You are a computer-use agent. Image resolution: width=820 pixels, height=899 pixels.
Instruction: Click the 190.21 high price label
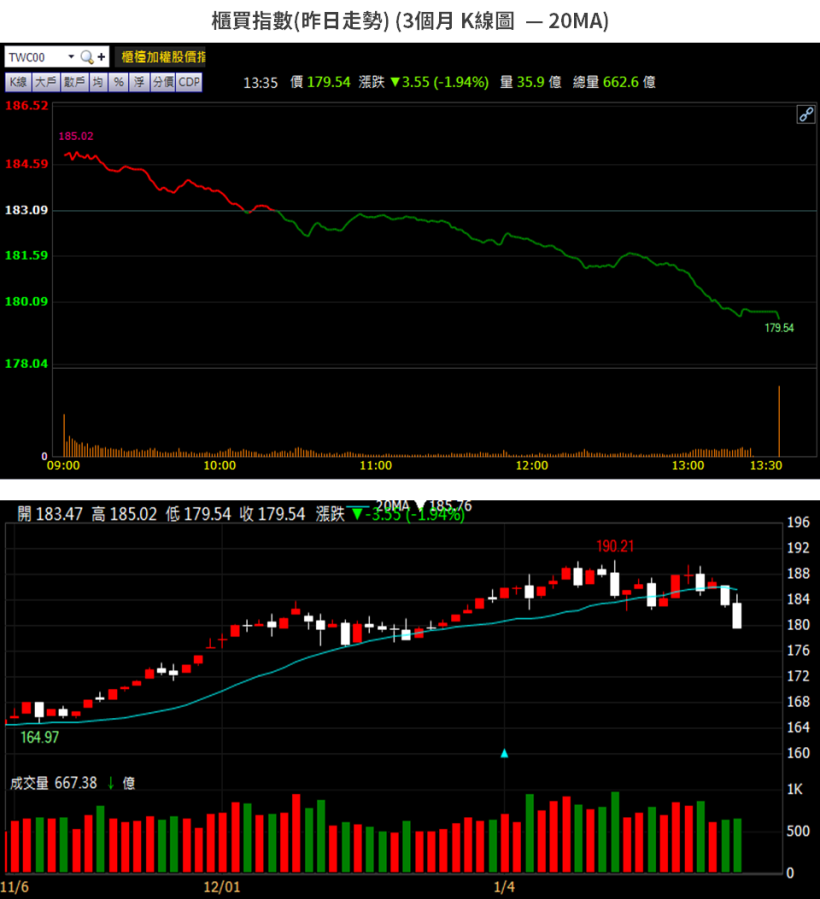pos(616,547)
